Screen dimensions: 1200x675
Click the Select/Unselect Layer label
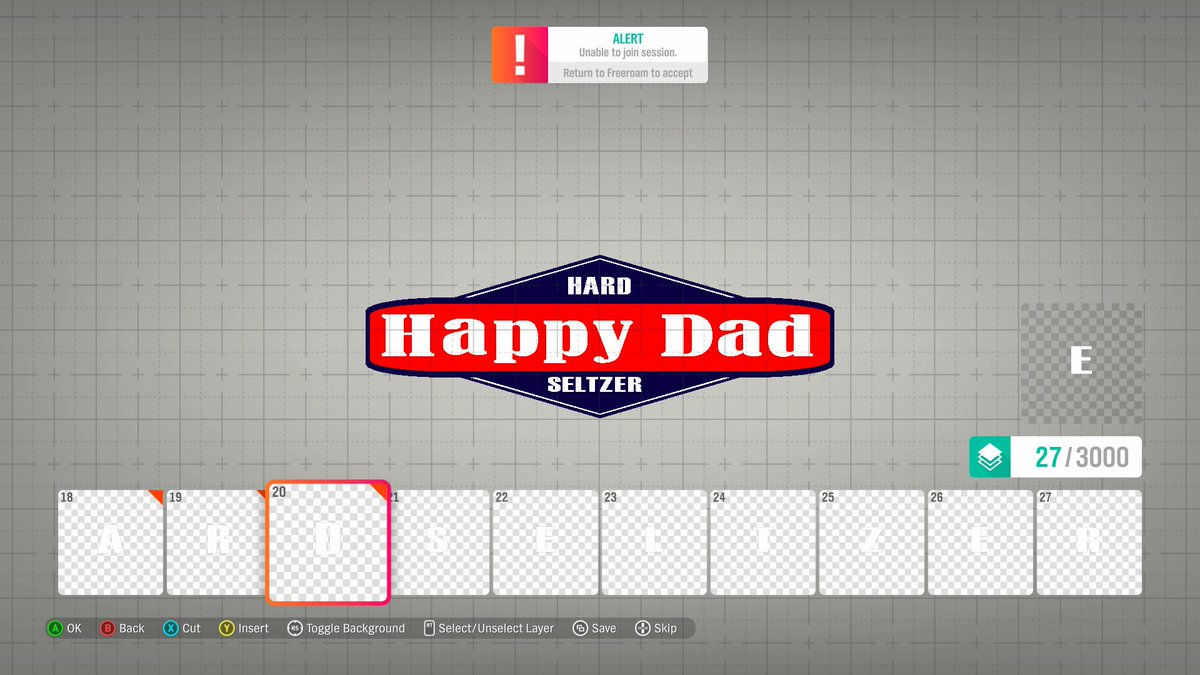tap(496, 629)
